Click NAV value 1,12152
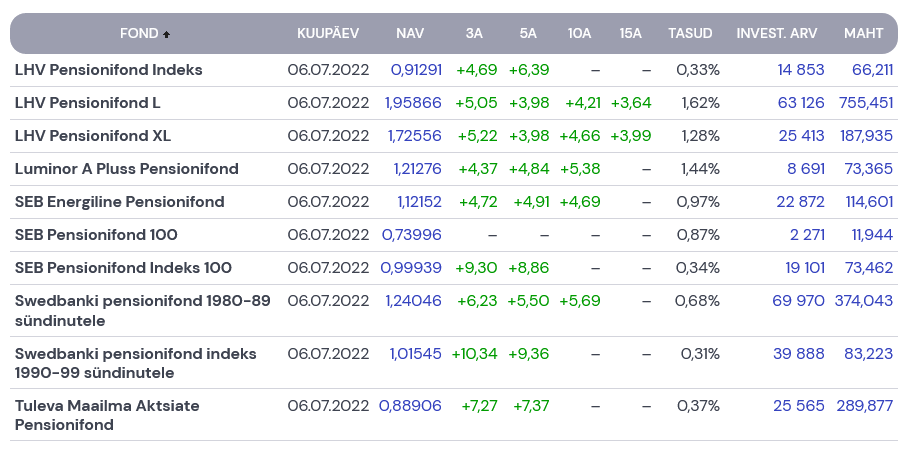Screen dimensions: 912x450 (x=419, y=202)
